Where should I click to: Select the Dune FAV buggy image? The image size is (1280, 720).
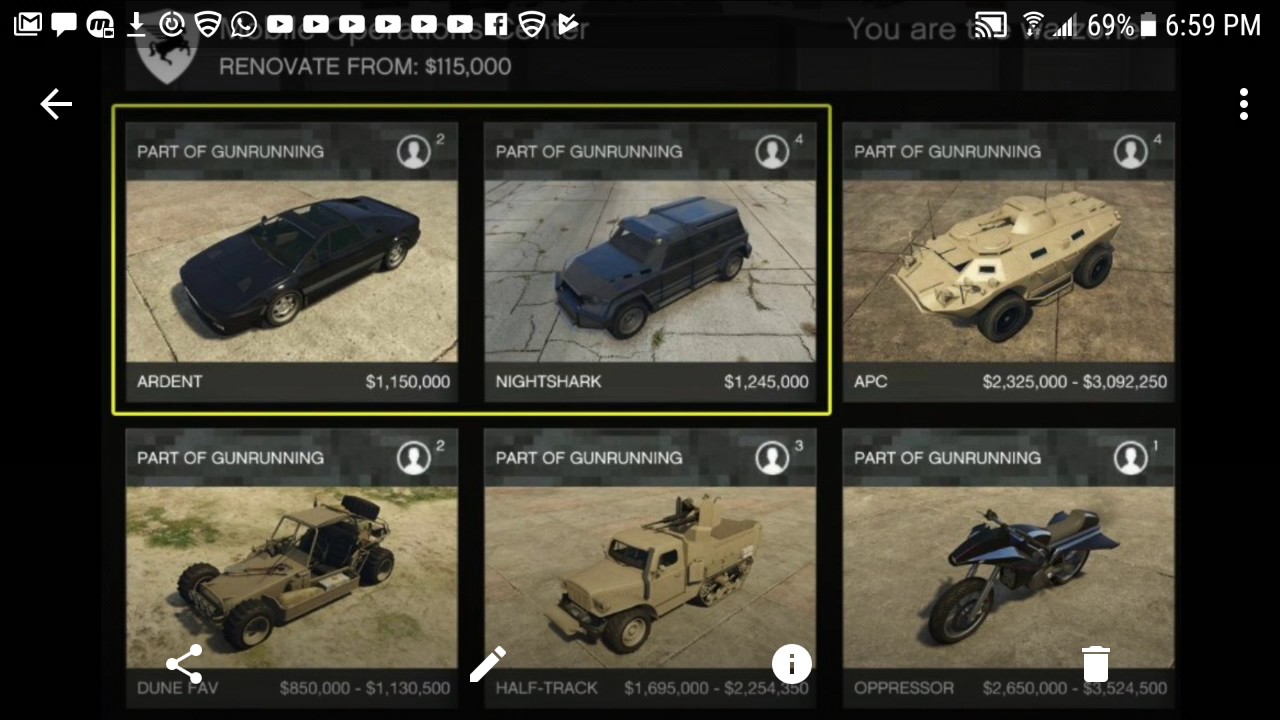click(x=292, y=577)
